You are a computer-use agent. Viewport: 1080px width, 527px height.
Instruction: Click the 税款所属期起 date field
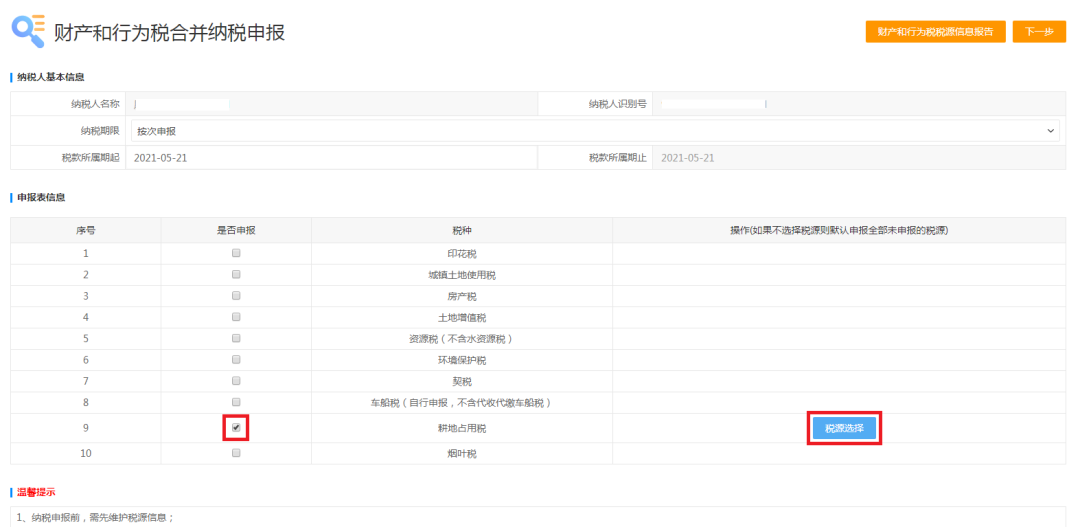click(x=330, y=158)
